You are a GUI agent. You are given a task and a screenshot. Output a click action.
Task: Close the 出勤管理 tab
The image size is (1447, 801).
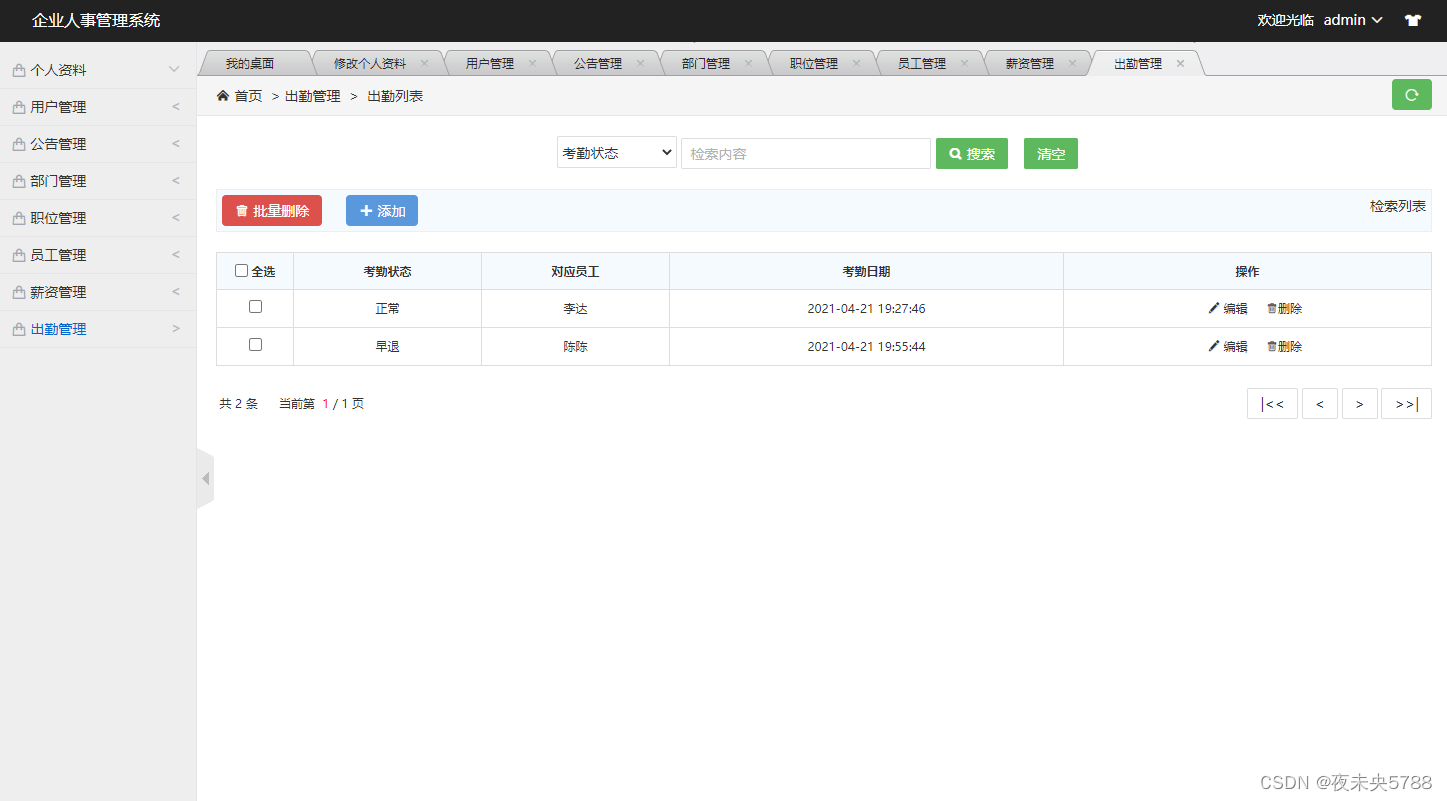[x=1180, y=63]
